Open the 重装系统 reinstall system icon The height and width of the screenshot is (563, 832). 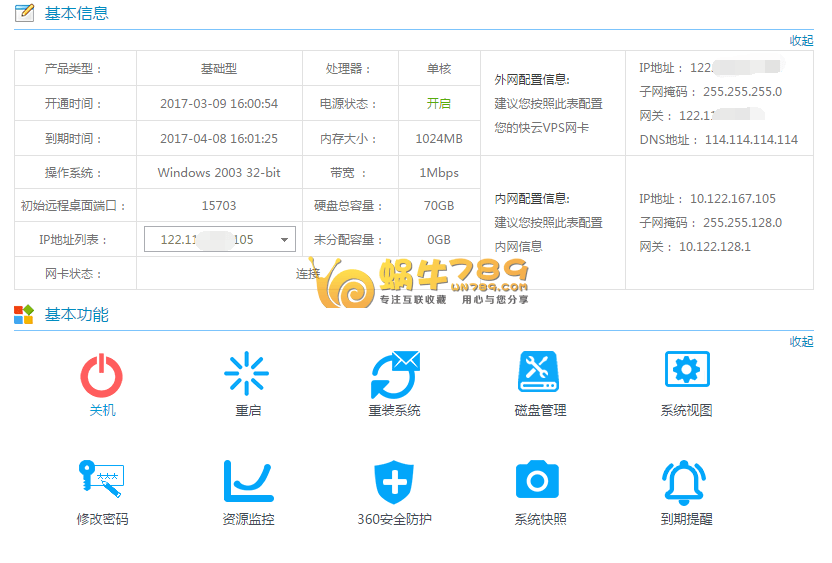(394, 374)
